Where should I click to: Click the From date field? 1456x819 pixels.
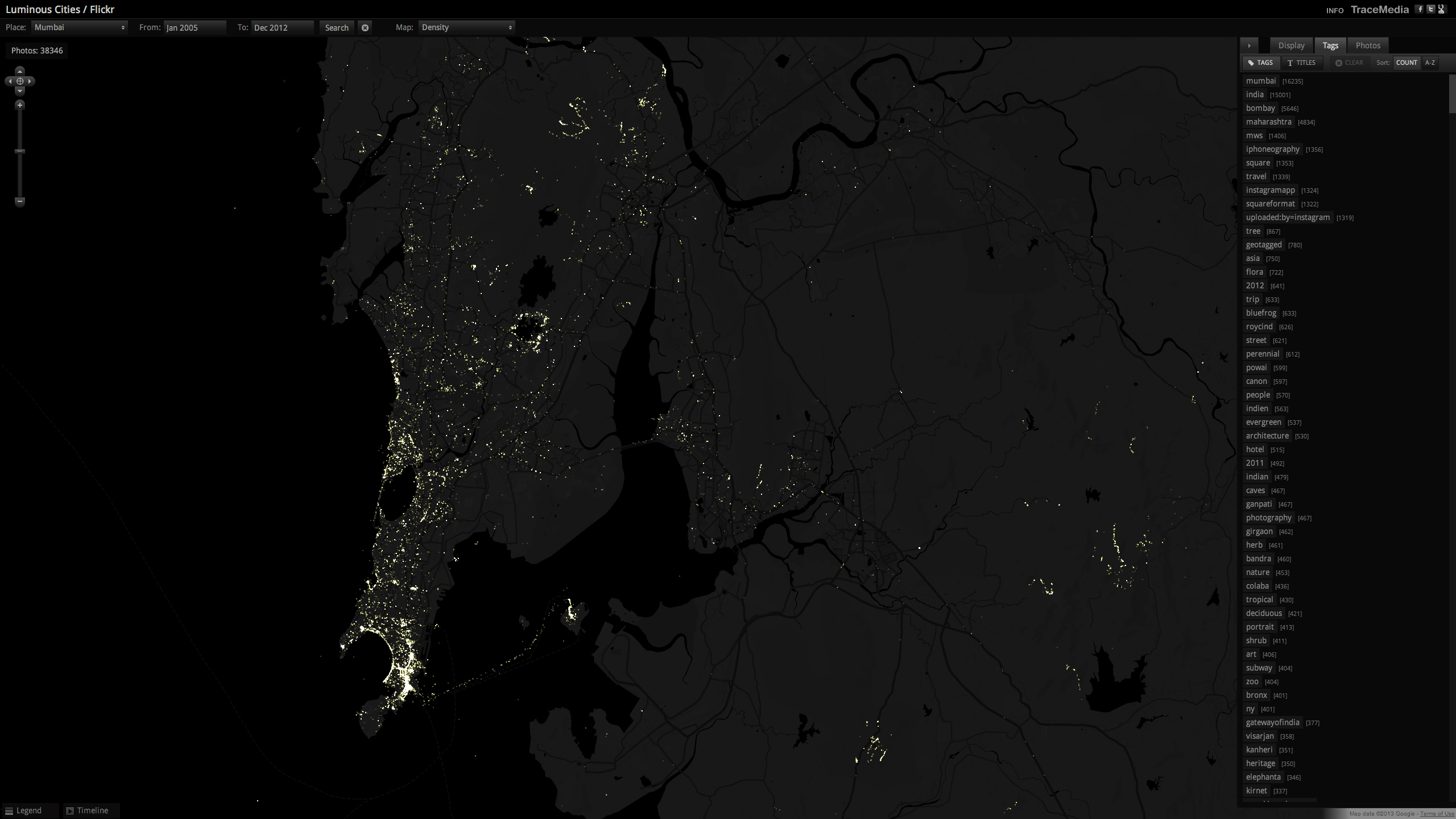click(194, 27)
